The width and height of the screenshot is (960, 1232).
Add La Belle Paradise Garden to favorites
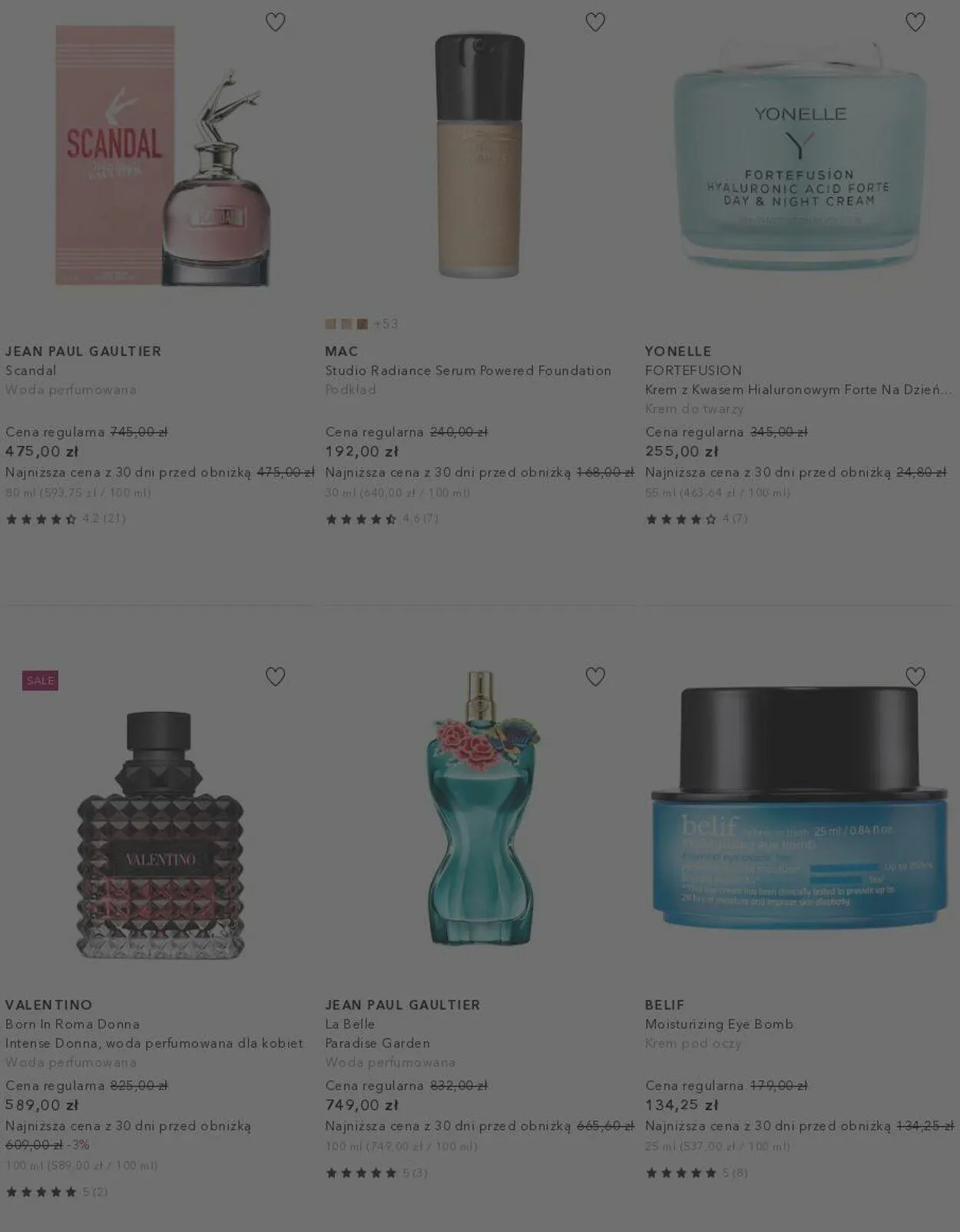pos(595,676)
